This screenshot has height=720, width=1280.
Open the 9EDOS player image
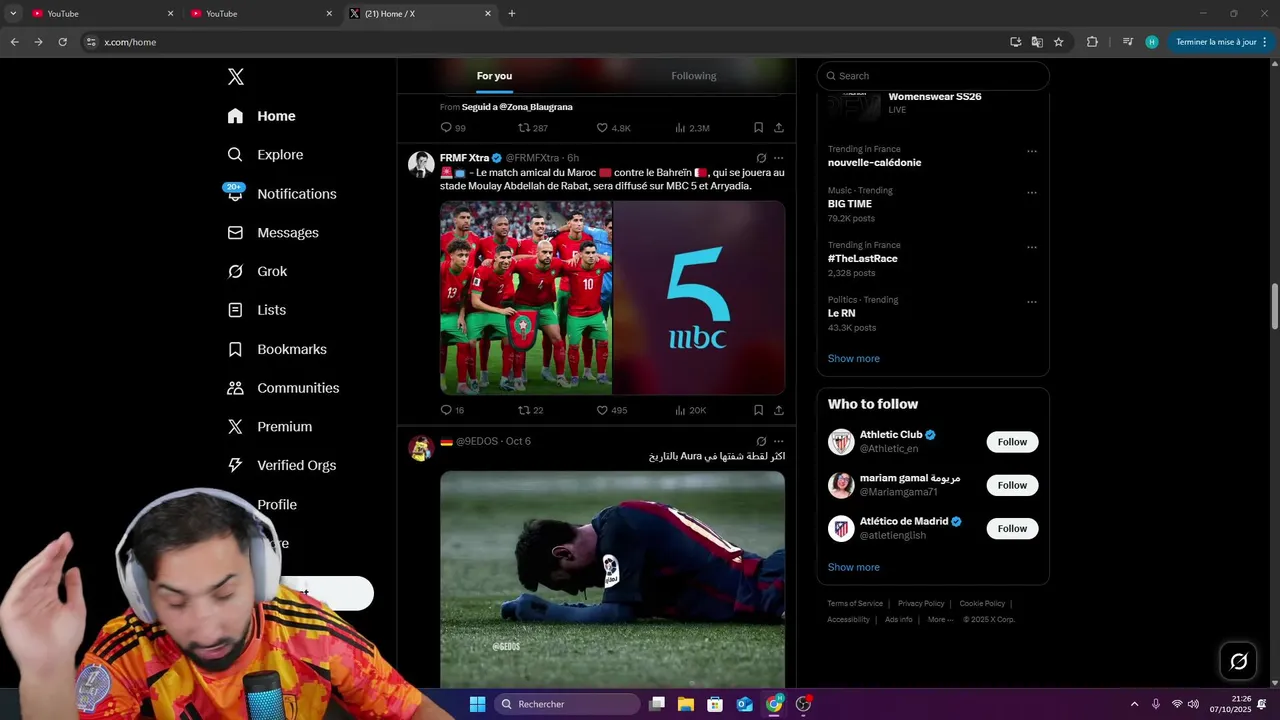click(612, 579)
